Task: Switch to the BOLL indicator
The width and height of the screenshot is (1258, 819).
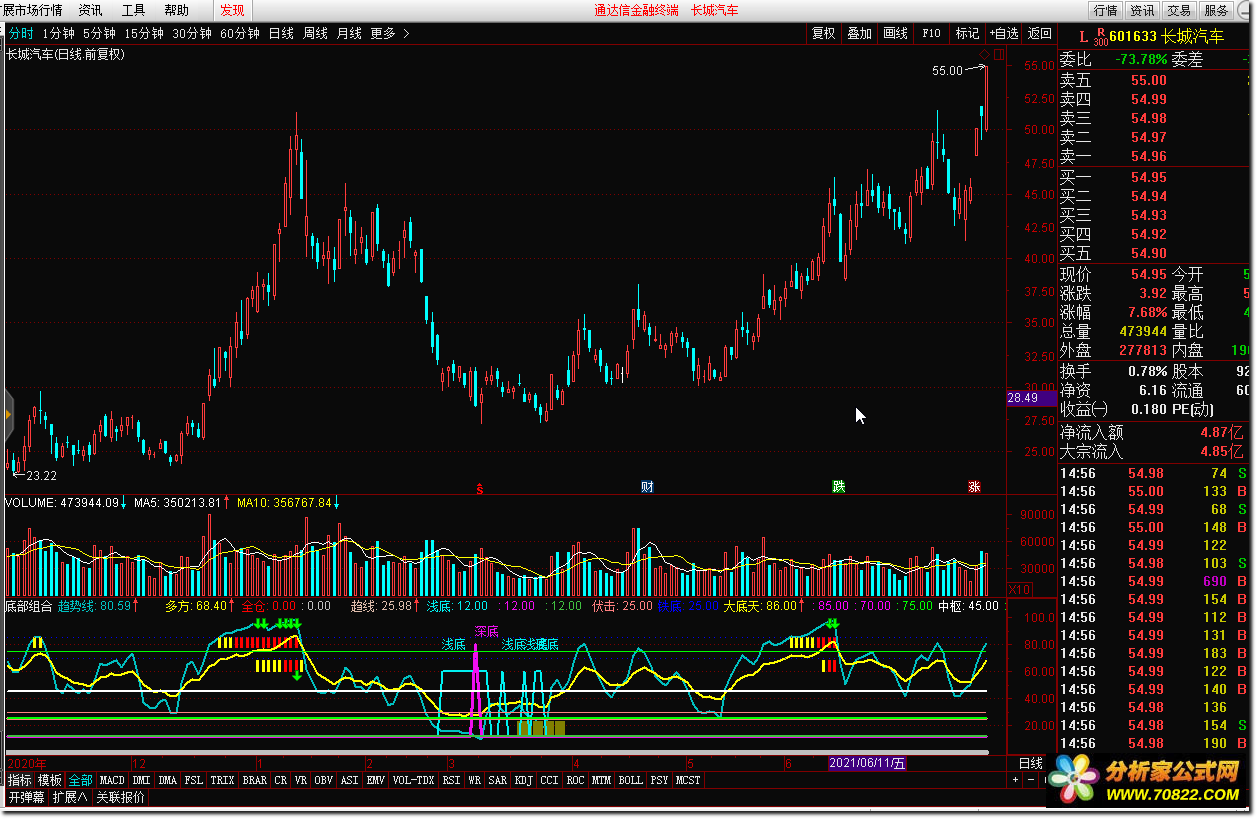Action: 630,780
